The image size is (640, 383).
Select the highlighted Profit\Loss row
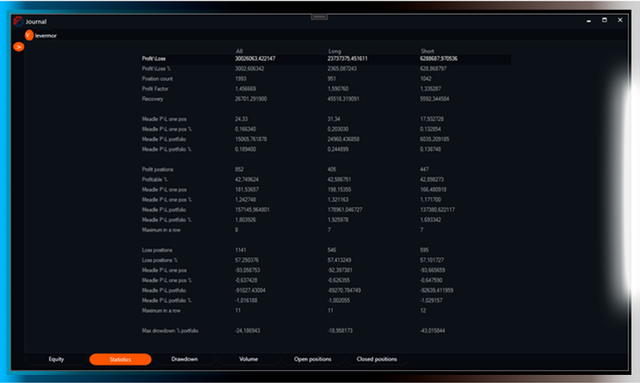tap(326, 59)
